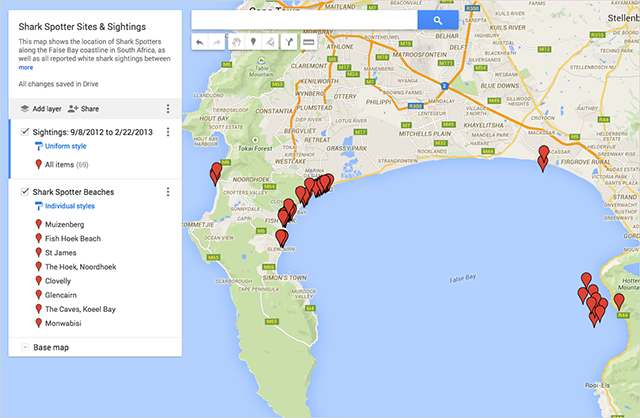640x418 pixels.
Task: Select St James list item
Action: point(56,253)
